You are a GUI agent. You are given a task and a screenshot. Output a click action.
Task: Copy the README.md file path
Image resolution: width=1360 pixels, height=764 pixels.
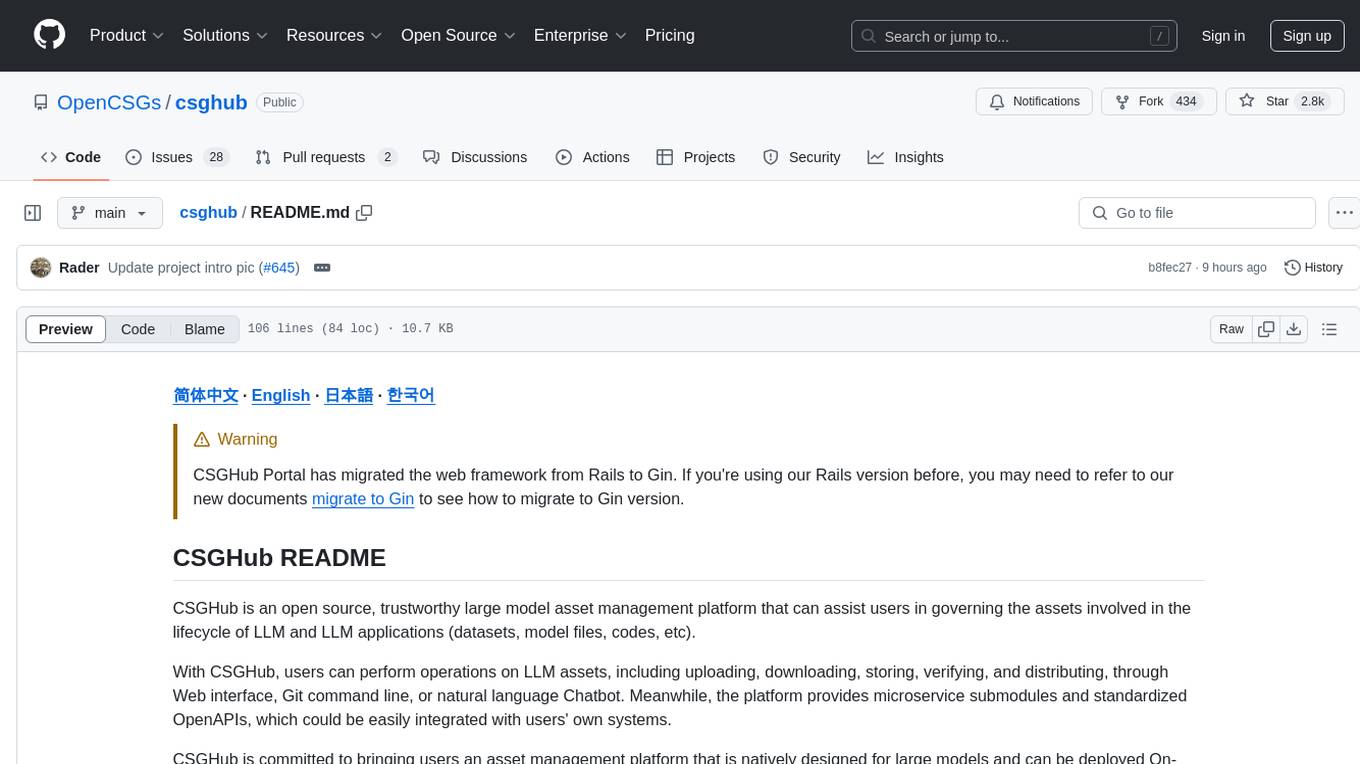(x=364, y=213)
